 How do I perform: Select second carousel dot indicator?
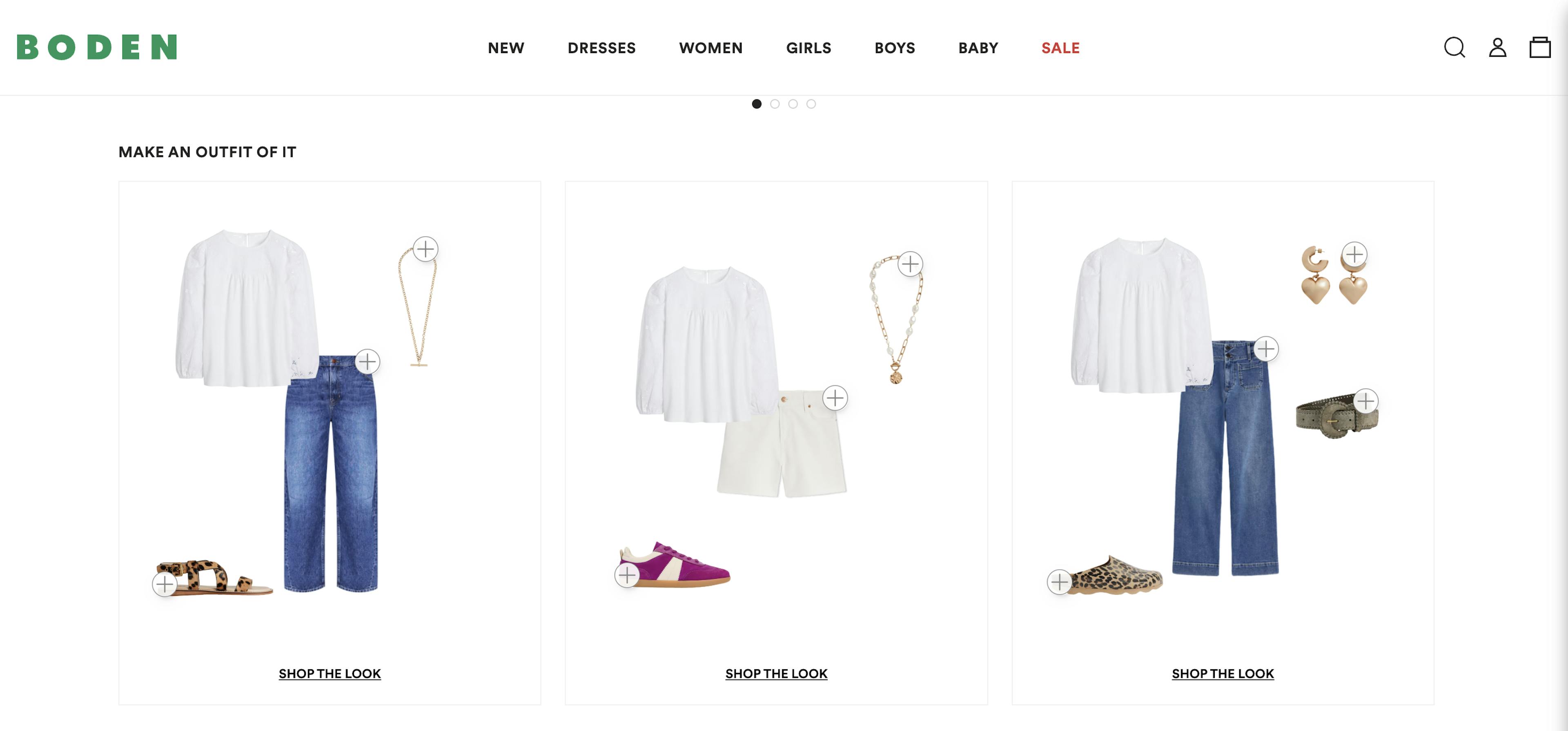tap(775, 104)
